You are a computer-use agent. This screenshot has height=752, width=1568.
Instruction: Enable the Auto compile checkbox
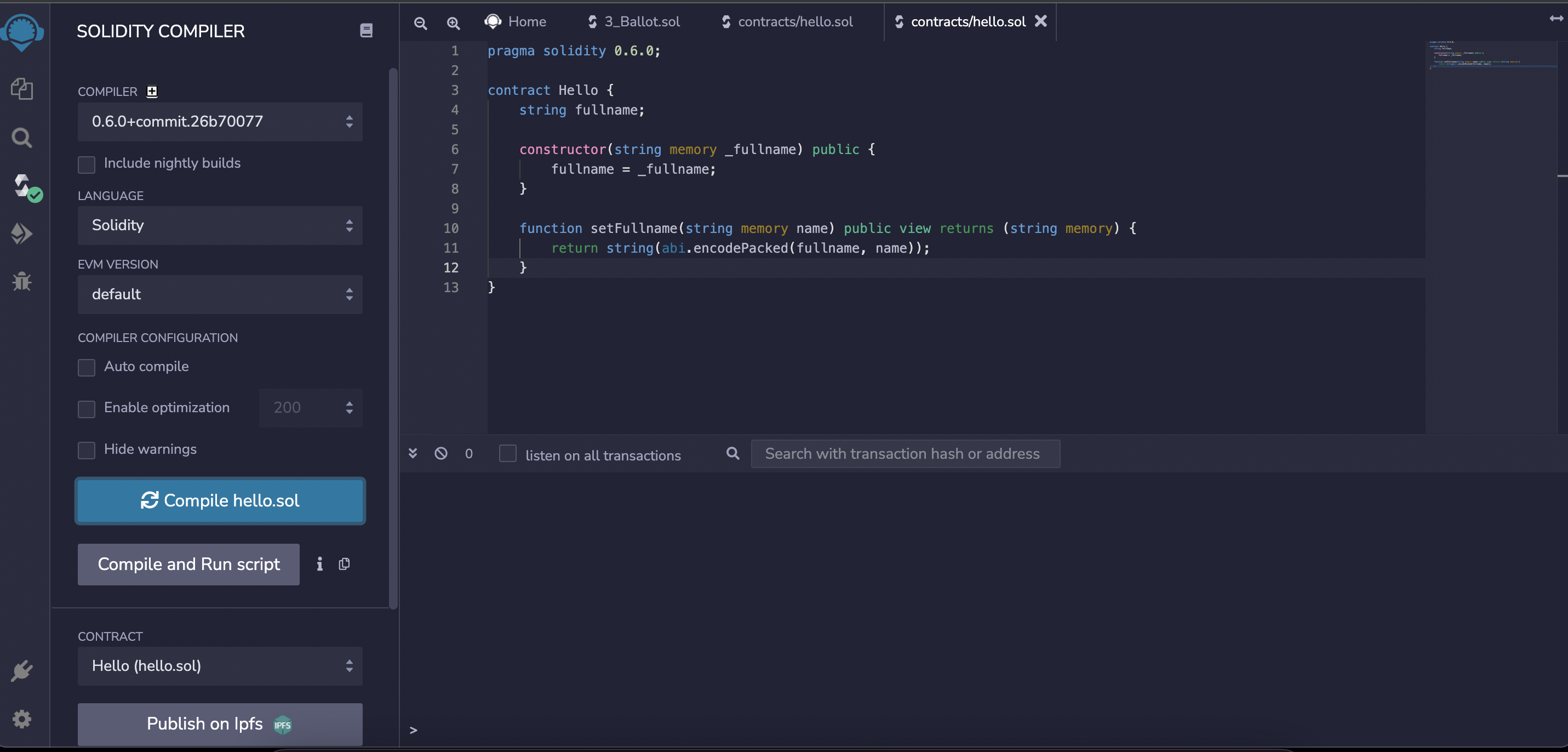[x=87, y=367]
